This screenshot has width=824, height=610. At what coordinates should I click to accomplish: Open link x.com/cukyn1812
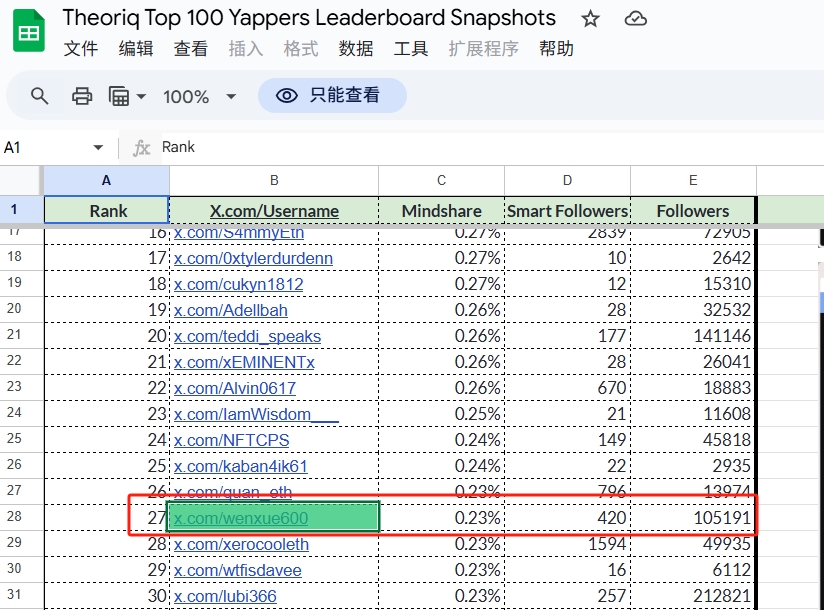click(239, 284)
